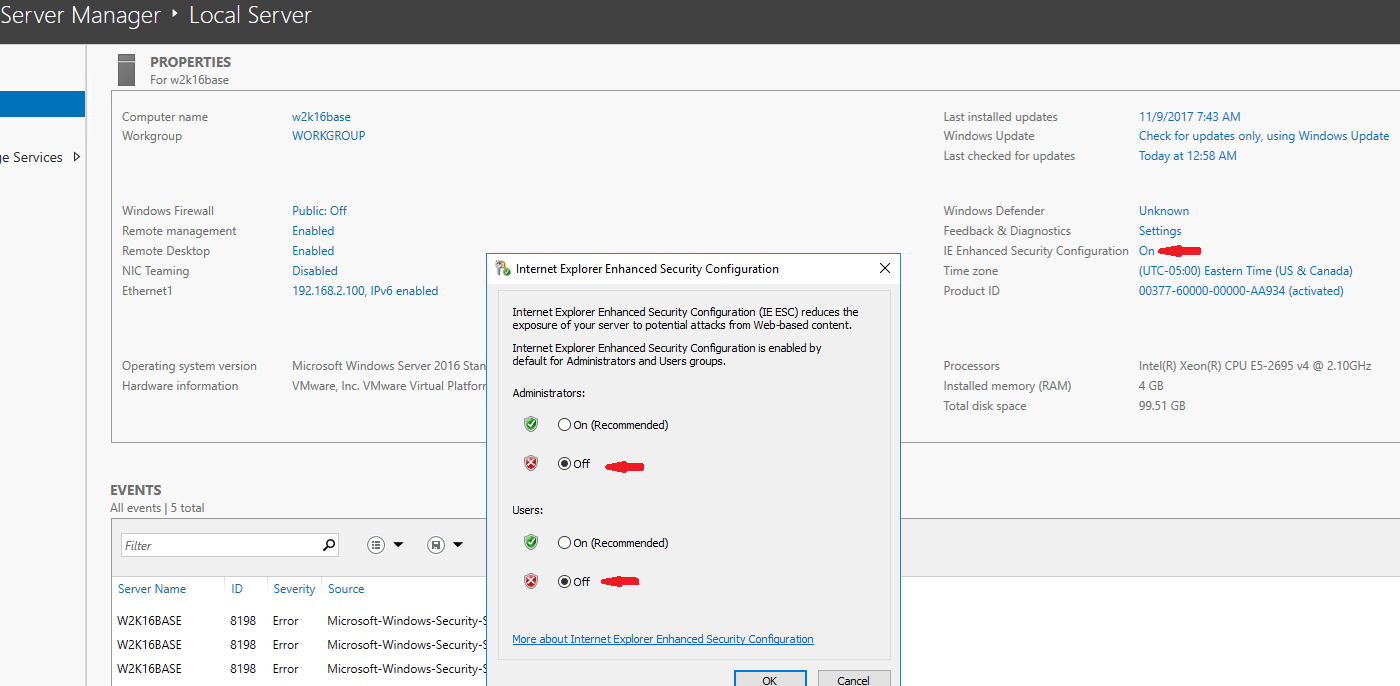1400x686 pixels.
Task: Close the Internet Explorer Enhanced Security Configuration dialog
Action: (x=884, y=269)
